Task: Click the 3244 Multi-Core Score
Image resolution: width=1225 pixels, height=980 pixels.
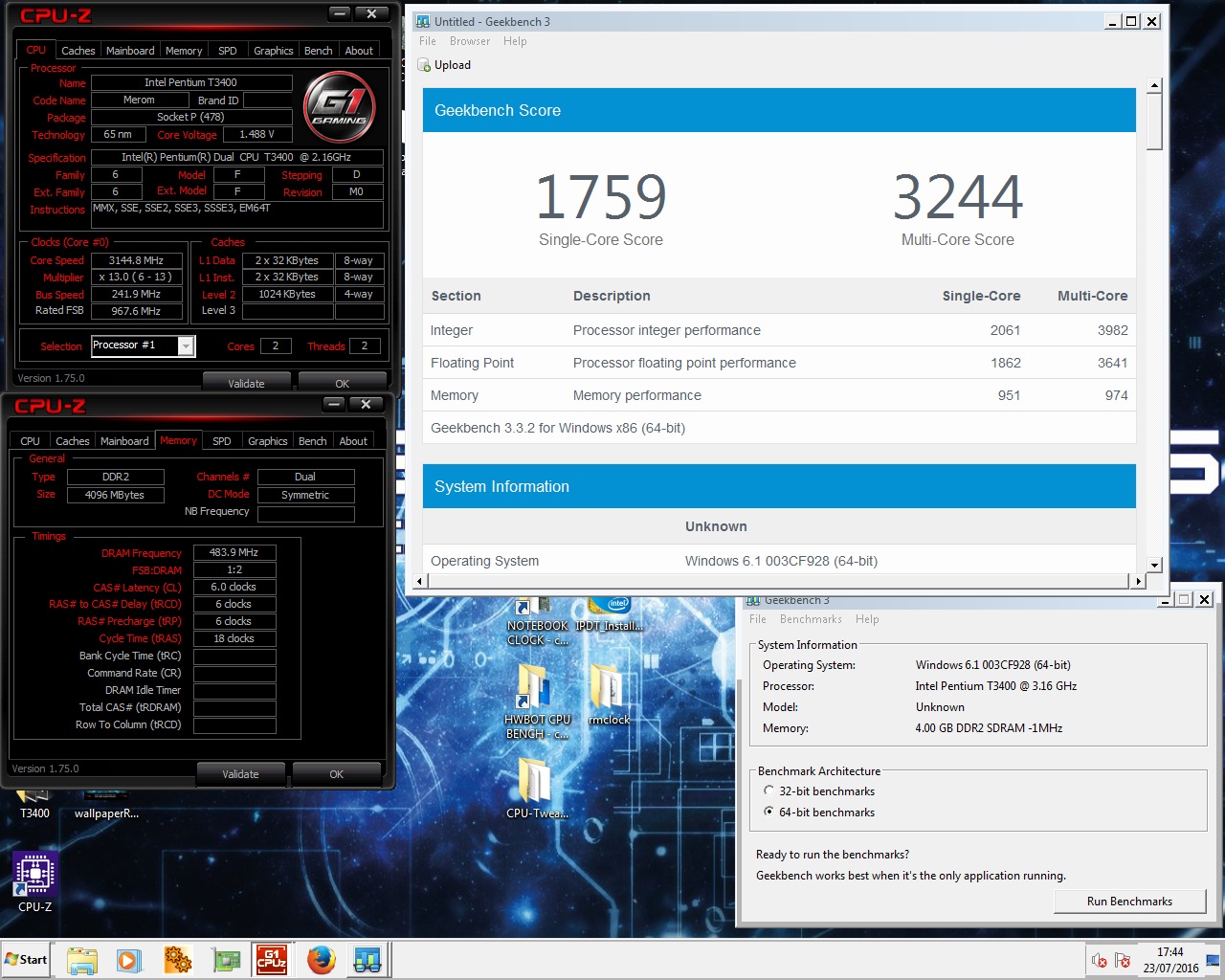Action: (x=958, y=196)
